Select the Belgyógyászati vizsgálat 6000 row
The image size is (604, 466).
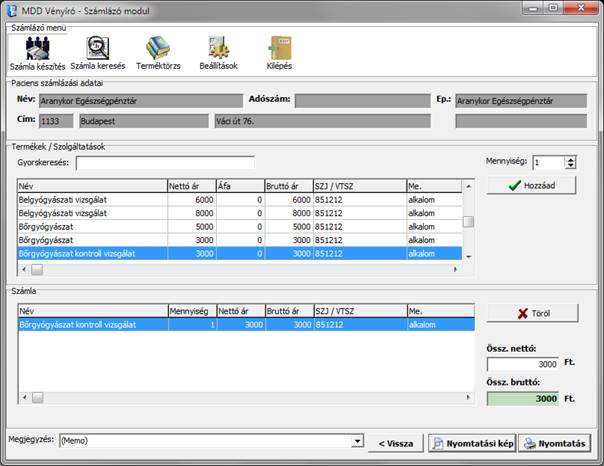[240, 200]
